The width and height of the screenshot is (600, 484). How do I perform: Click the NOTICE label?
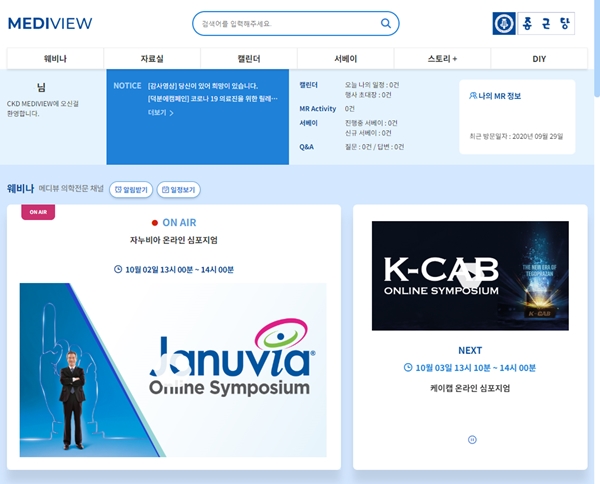127,86
